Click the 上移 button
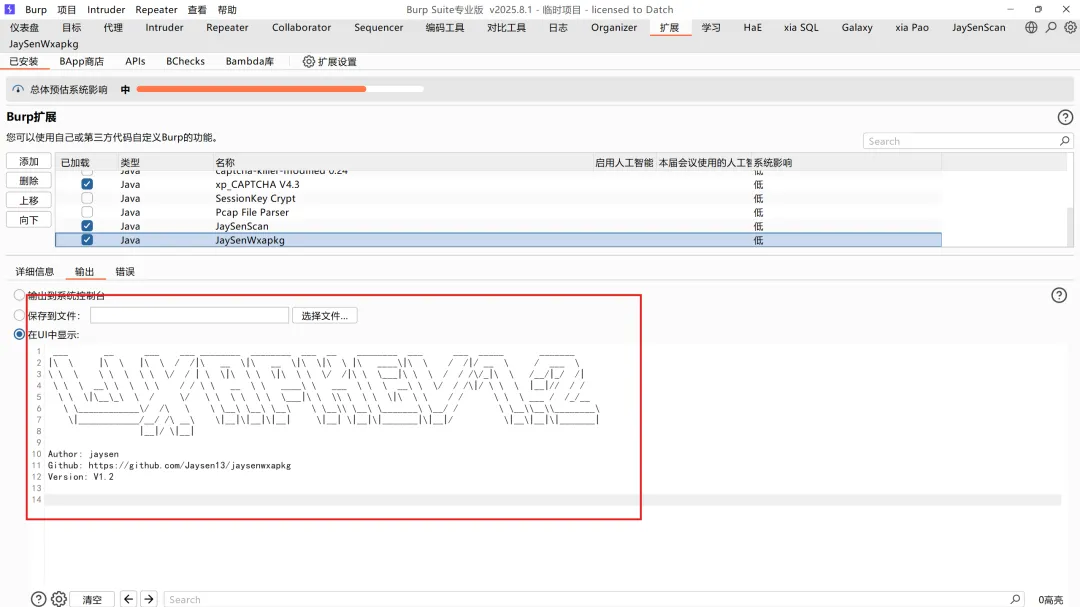 pos(29,200)
